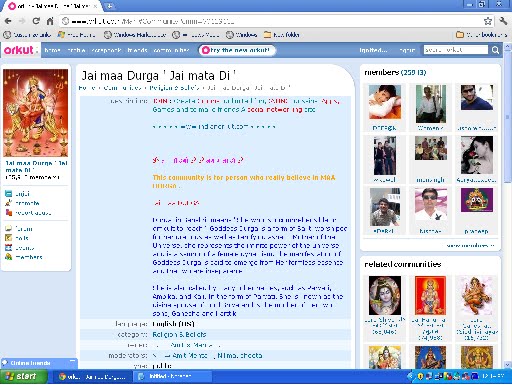Open the member photo wearing sunglasses, top row
512x385 pixels.
pos(477,97)
